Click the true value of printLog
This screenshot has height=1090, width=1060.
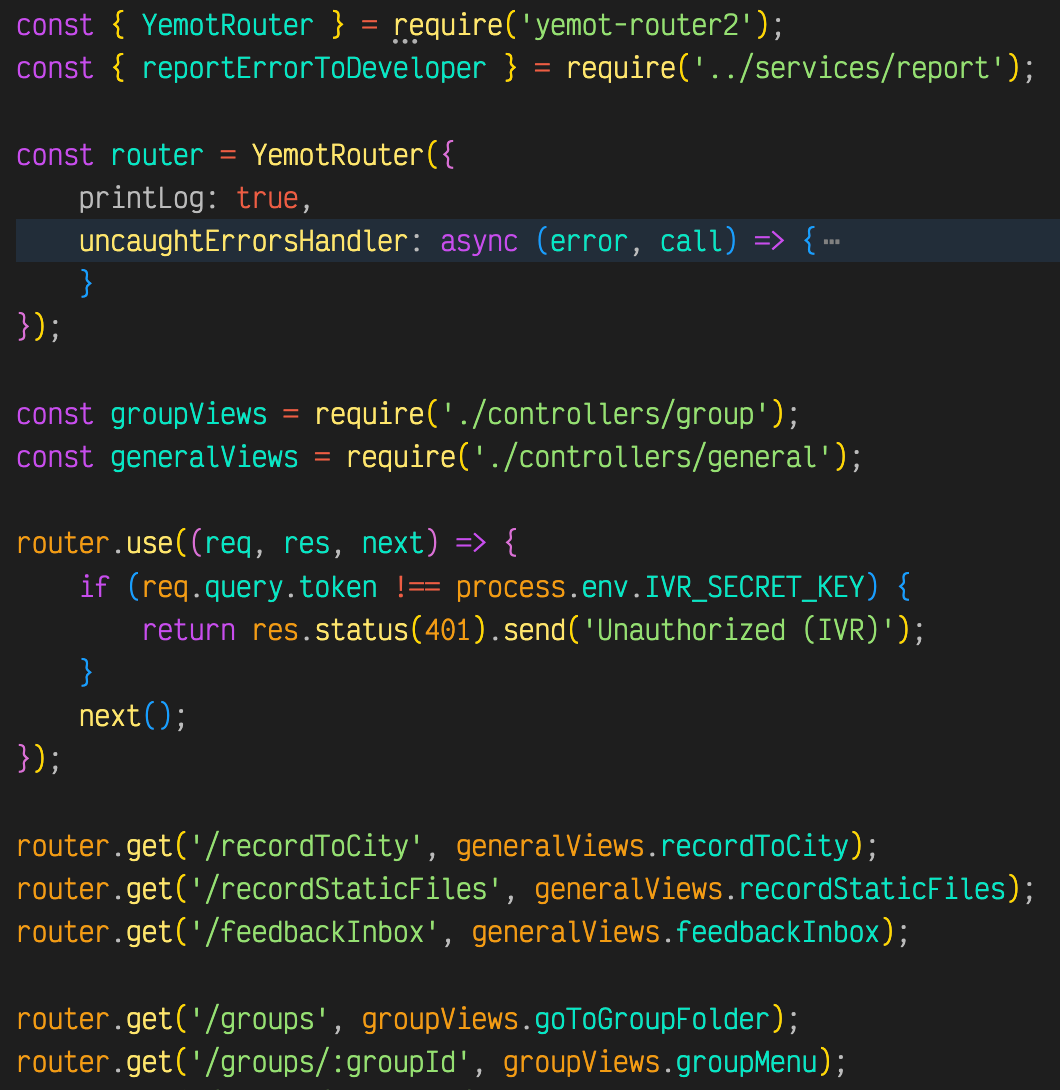[x=267, y=198]
